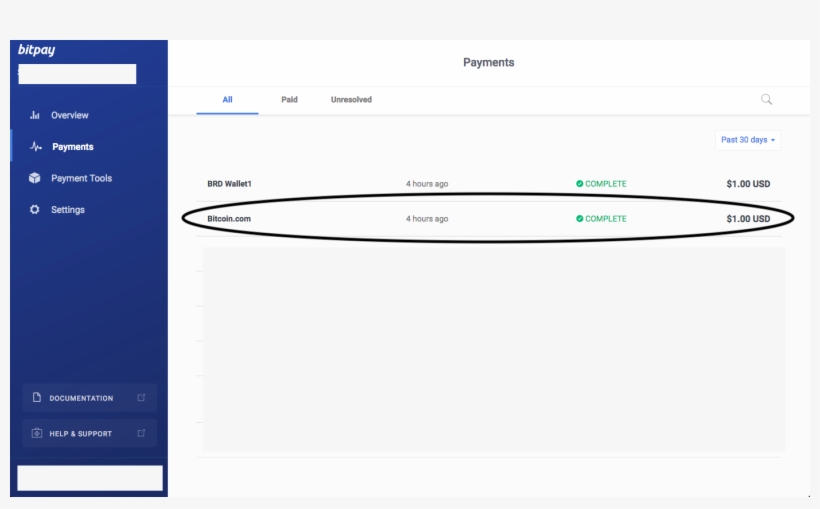Image resolution: width=820 pixels, height=509 pixels.
Task: Open the BRD Wallet1 payment row
Action: click(x=488, y=184)
